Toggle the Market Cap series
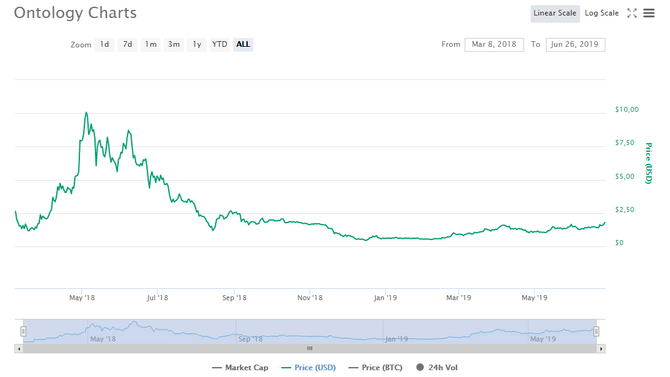This screenshot has height=377, width=670. coord(240,368)
